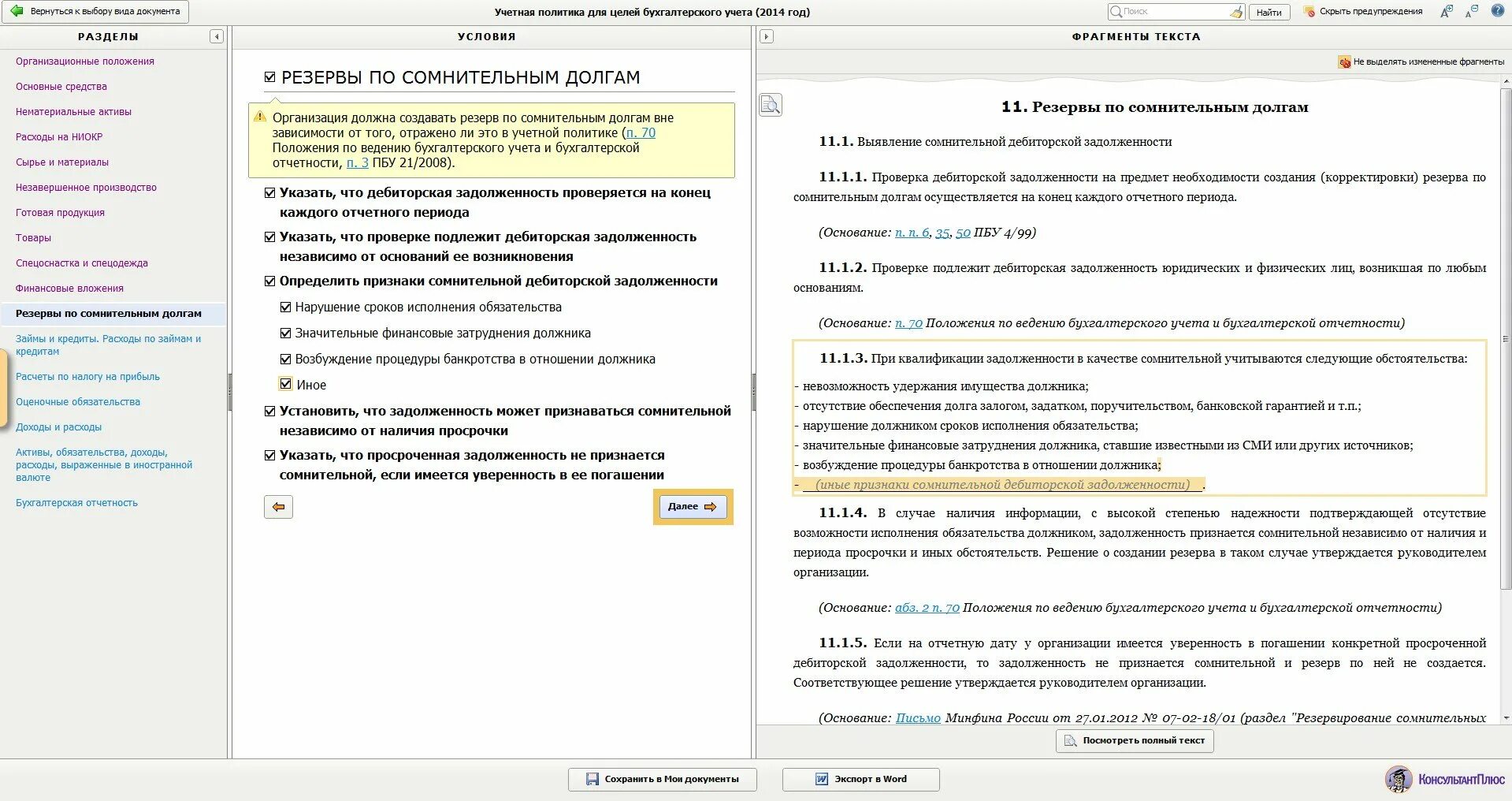This screenshot has width=1512, height=801.
Task: Open section Организационные положения
Action: point(85,61)
